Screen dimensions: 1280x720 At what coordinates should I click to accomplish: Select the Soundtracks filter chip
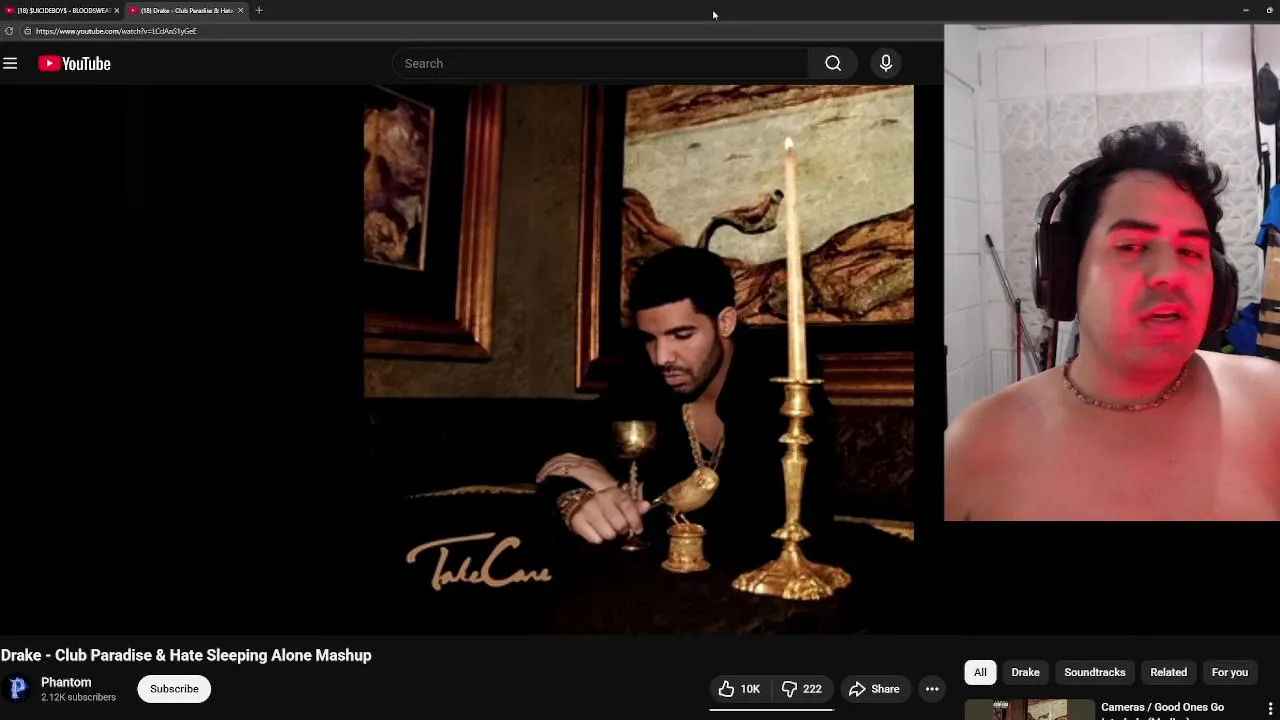click(1094, 672)
